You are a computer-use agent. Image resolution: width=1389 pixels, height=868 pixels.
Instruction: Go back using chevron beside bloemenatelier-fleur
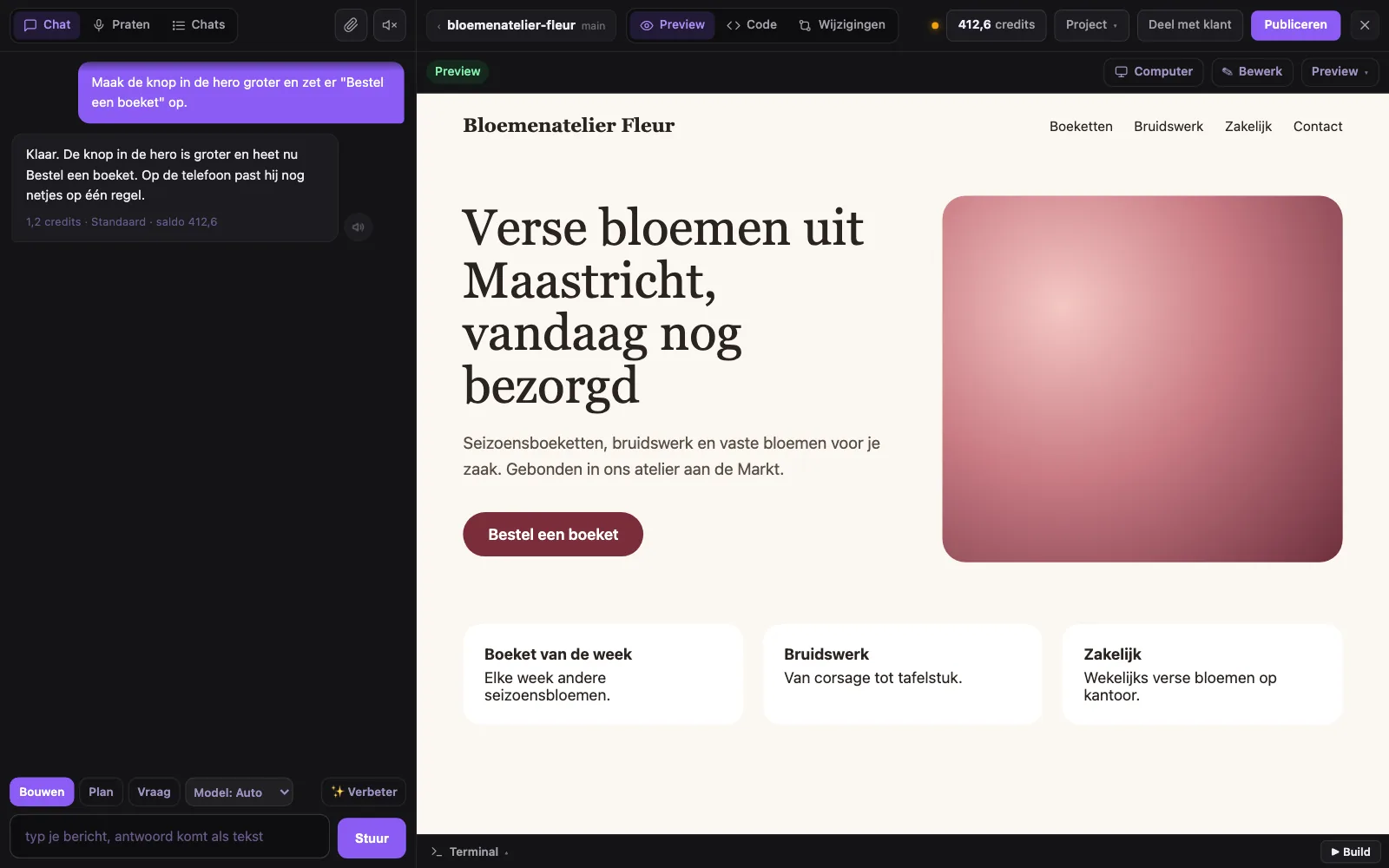[x=439, y=26]
